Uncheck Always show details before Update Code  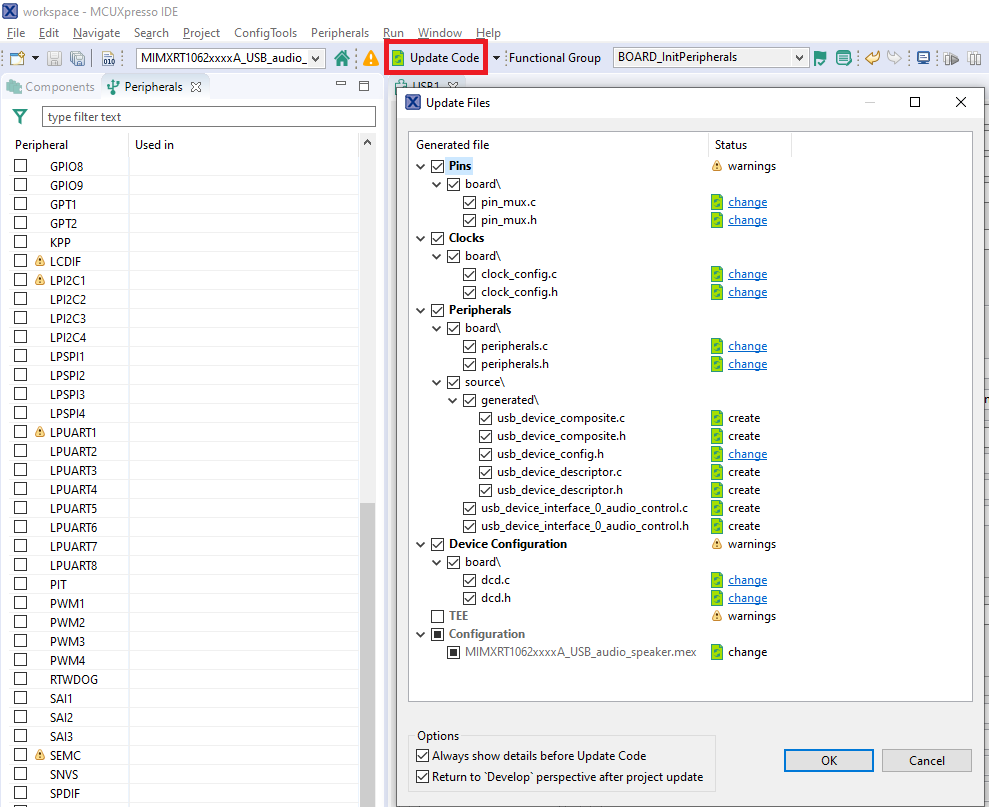423,755
